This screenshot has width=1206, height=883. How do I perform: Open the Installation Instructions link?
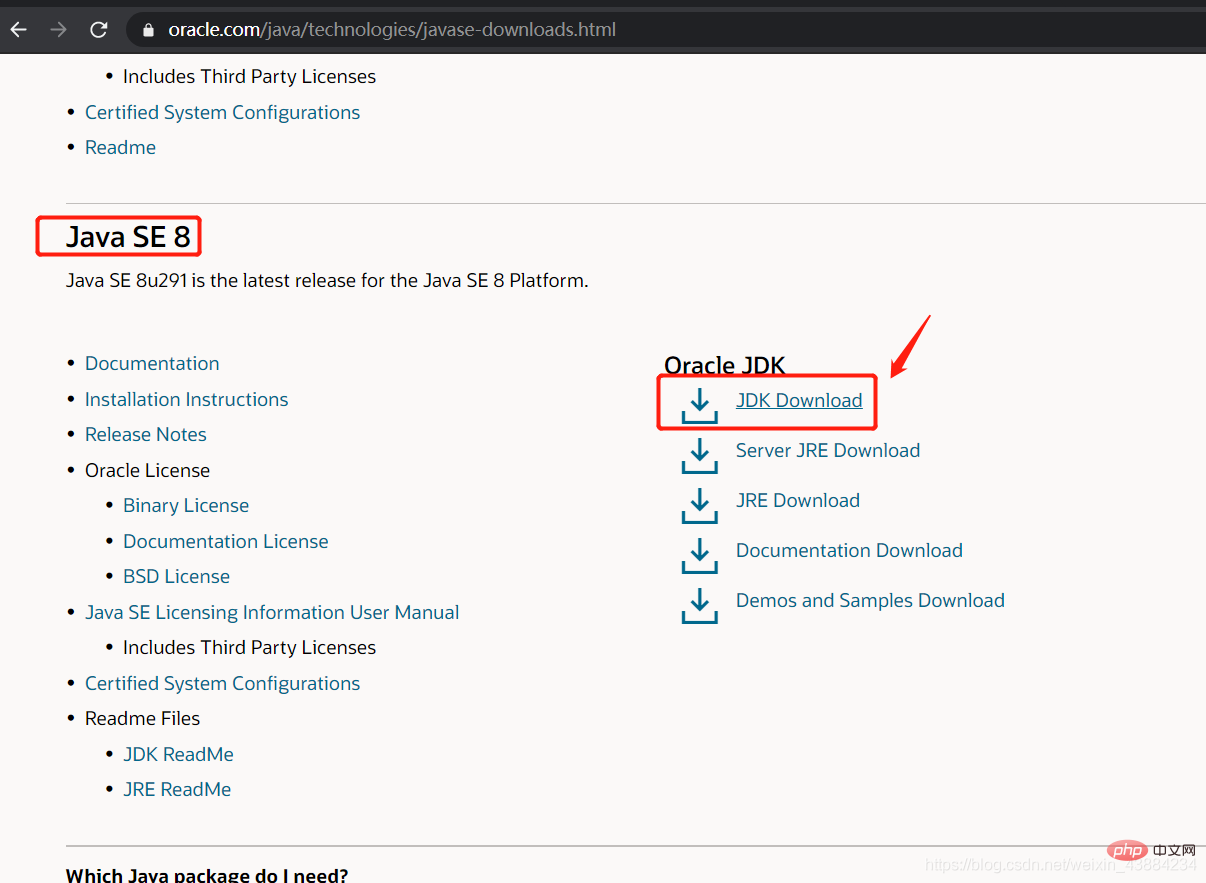[186, 399]
